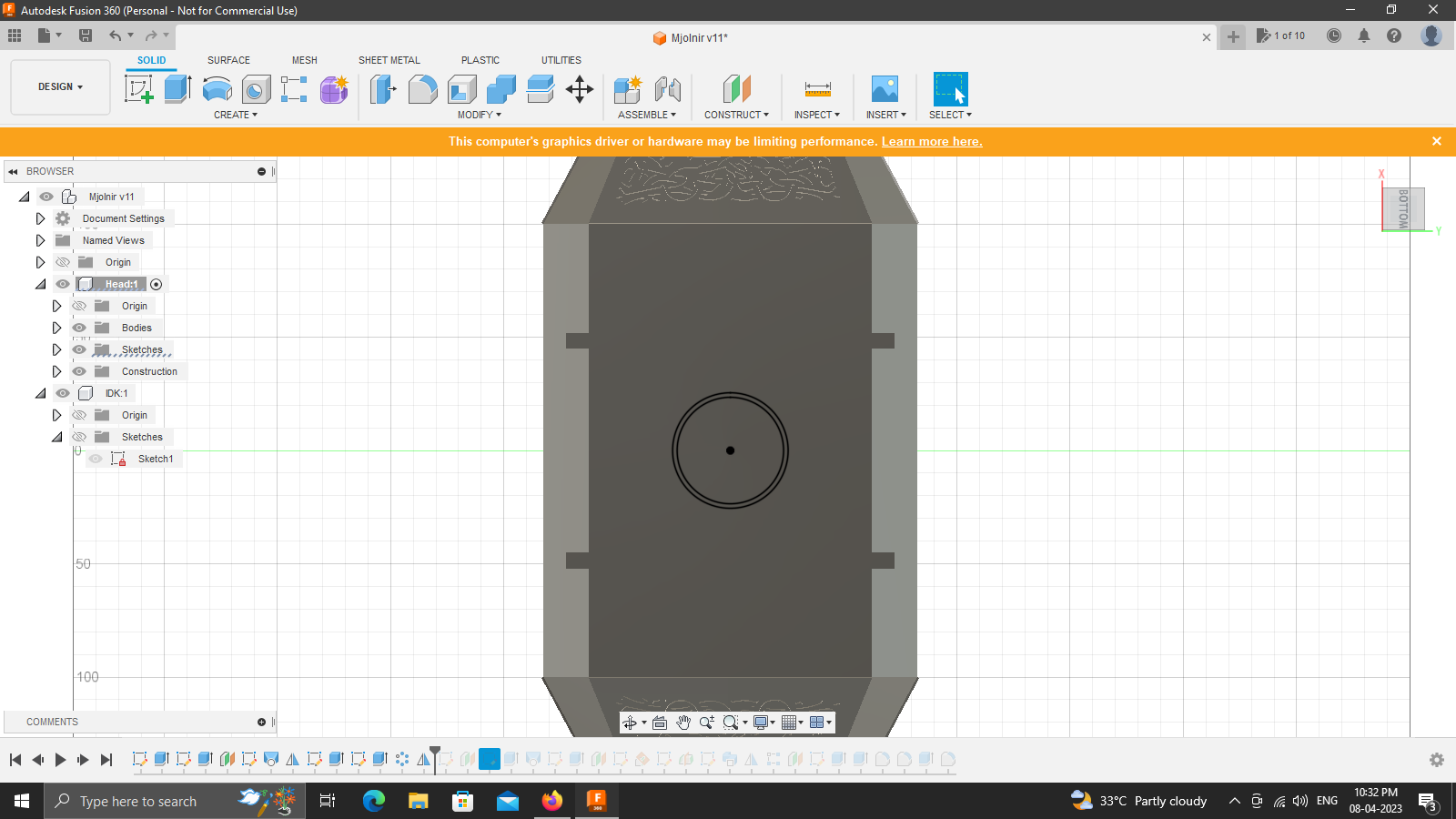Toggle Sketch1 visibility under IDK:1
Image resolution: width=1456 pixels, height=819 pixels.
point(95,458)
